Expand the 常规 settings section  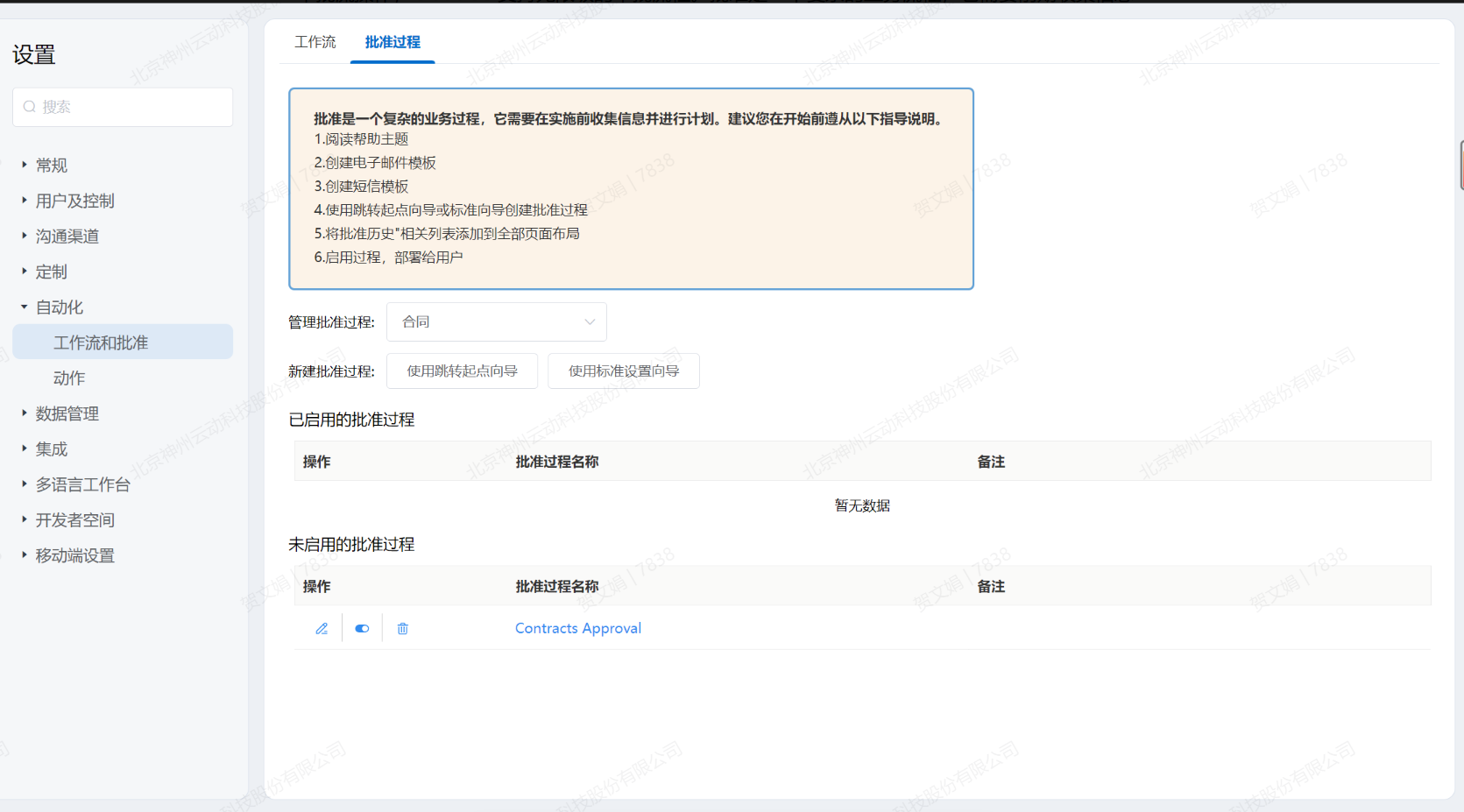(51, 166)
